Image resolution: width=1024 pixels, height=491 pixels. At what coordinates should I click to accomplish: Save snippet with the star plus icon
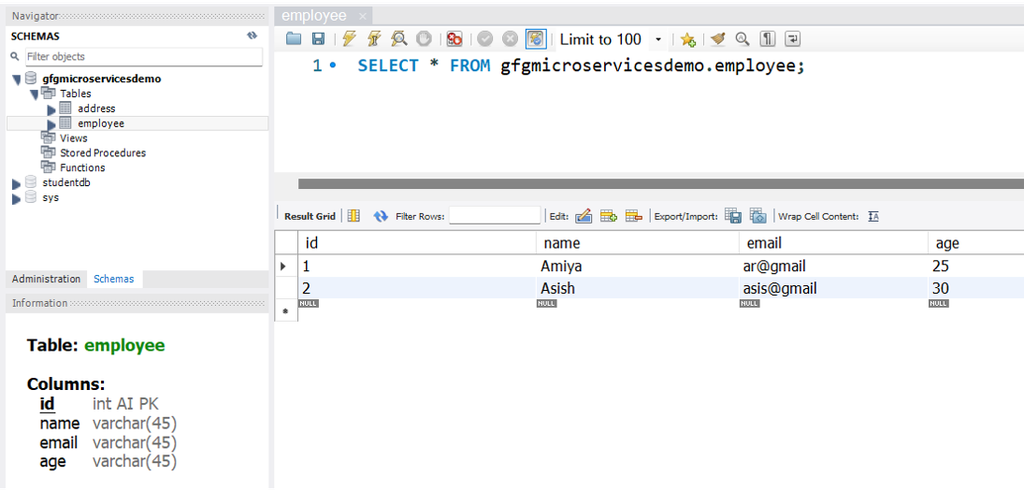[688, 40]
